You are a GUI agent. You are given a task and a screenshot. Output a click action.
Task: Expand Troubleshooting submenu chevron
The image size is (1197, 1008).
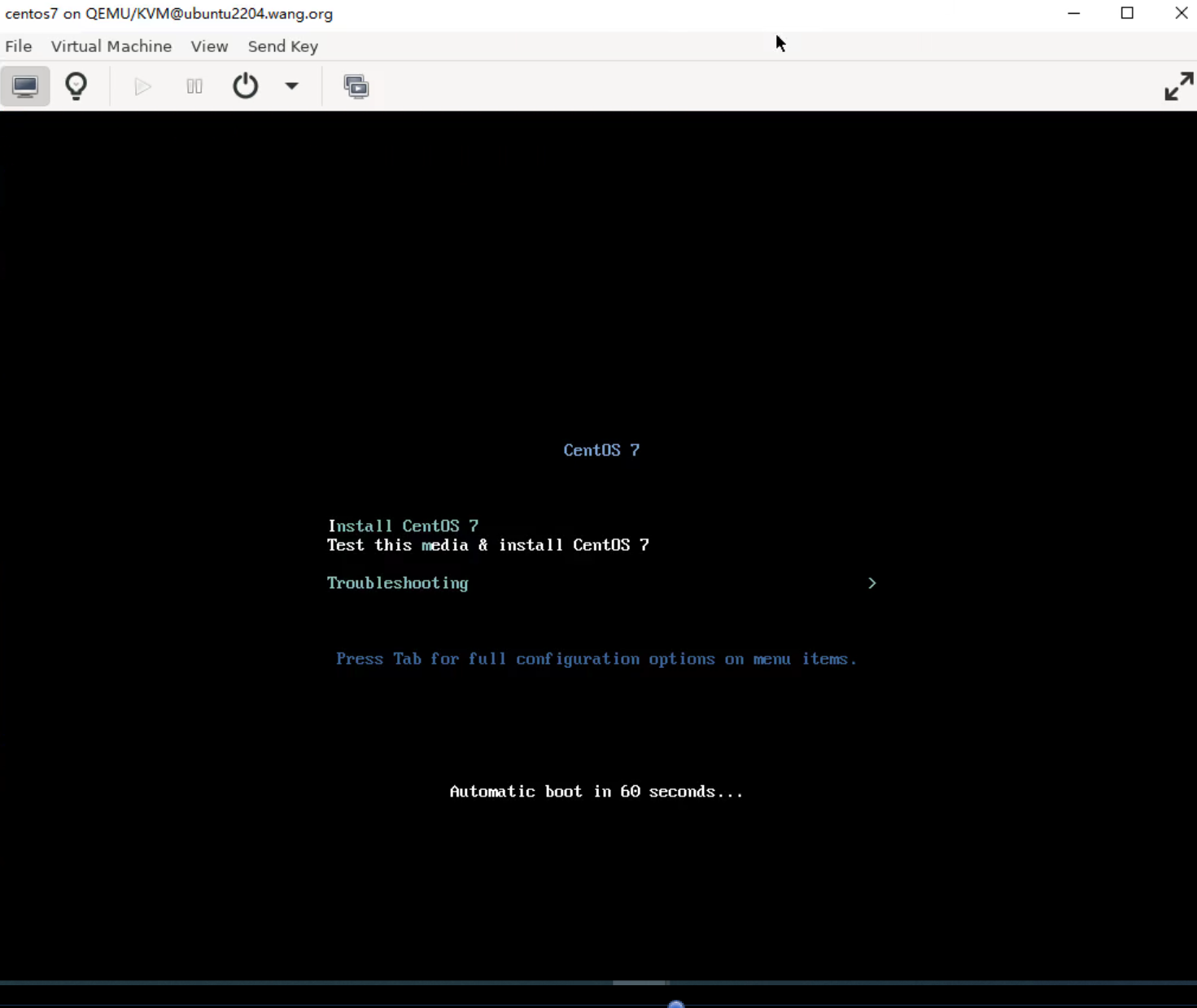click(872, 583)
